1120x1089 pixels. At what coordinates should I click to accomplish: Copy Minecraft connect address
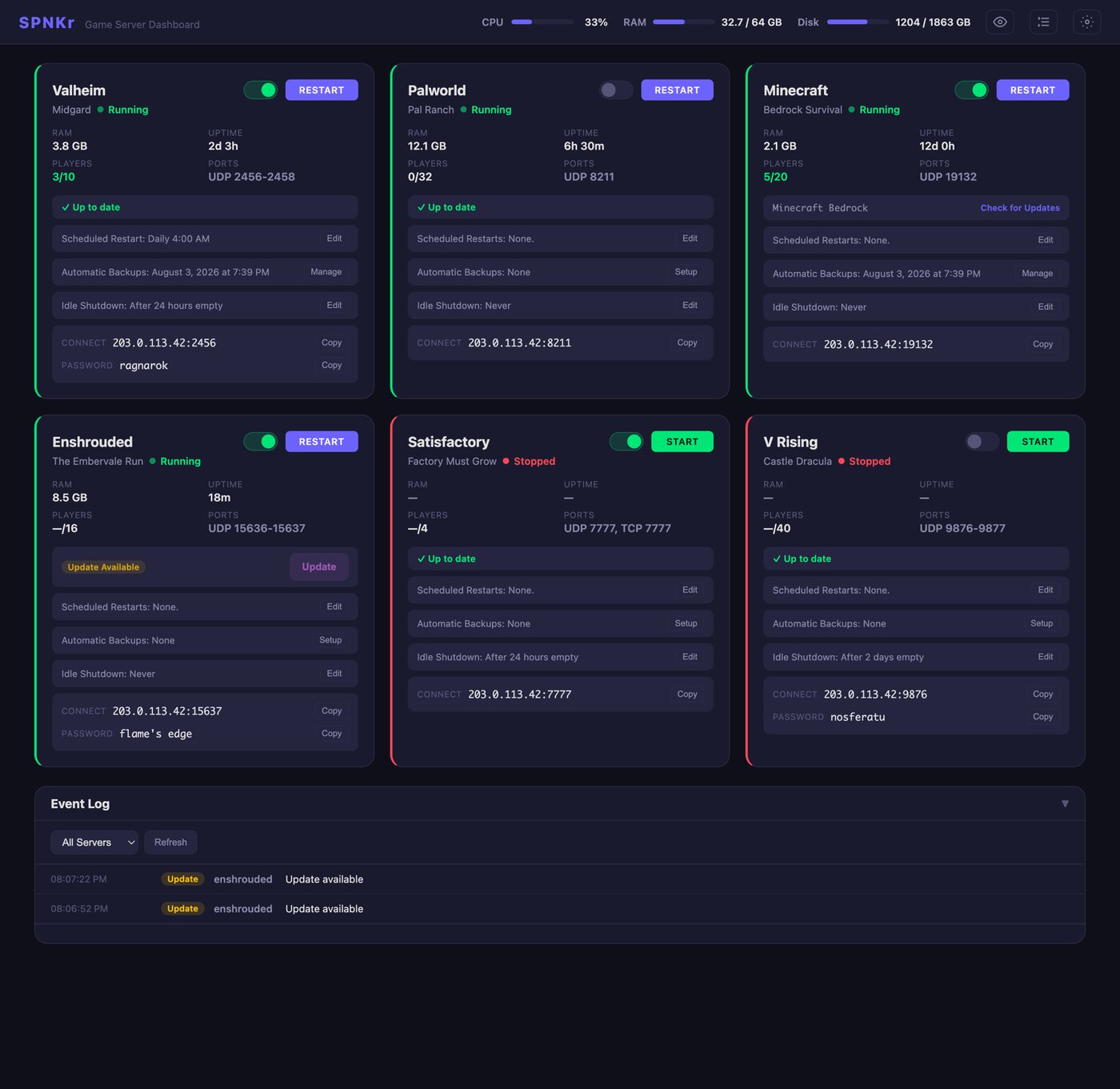coord(1043,344)
